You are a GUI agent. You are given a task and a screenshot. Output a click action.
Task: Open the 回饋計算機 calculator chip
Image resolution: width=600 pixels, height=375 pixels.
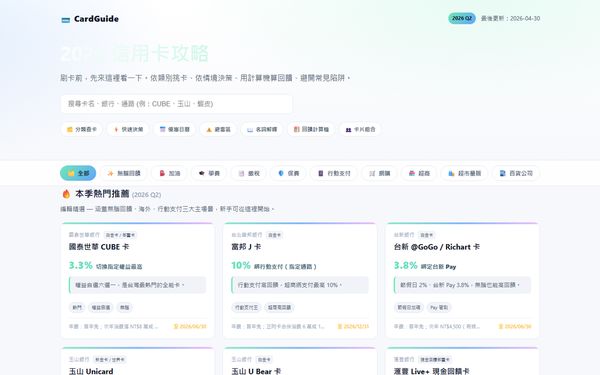click(311, 129)
